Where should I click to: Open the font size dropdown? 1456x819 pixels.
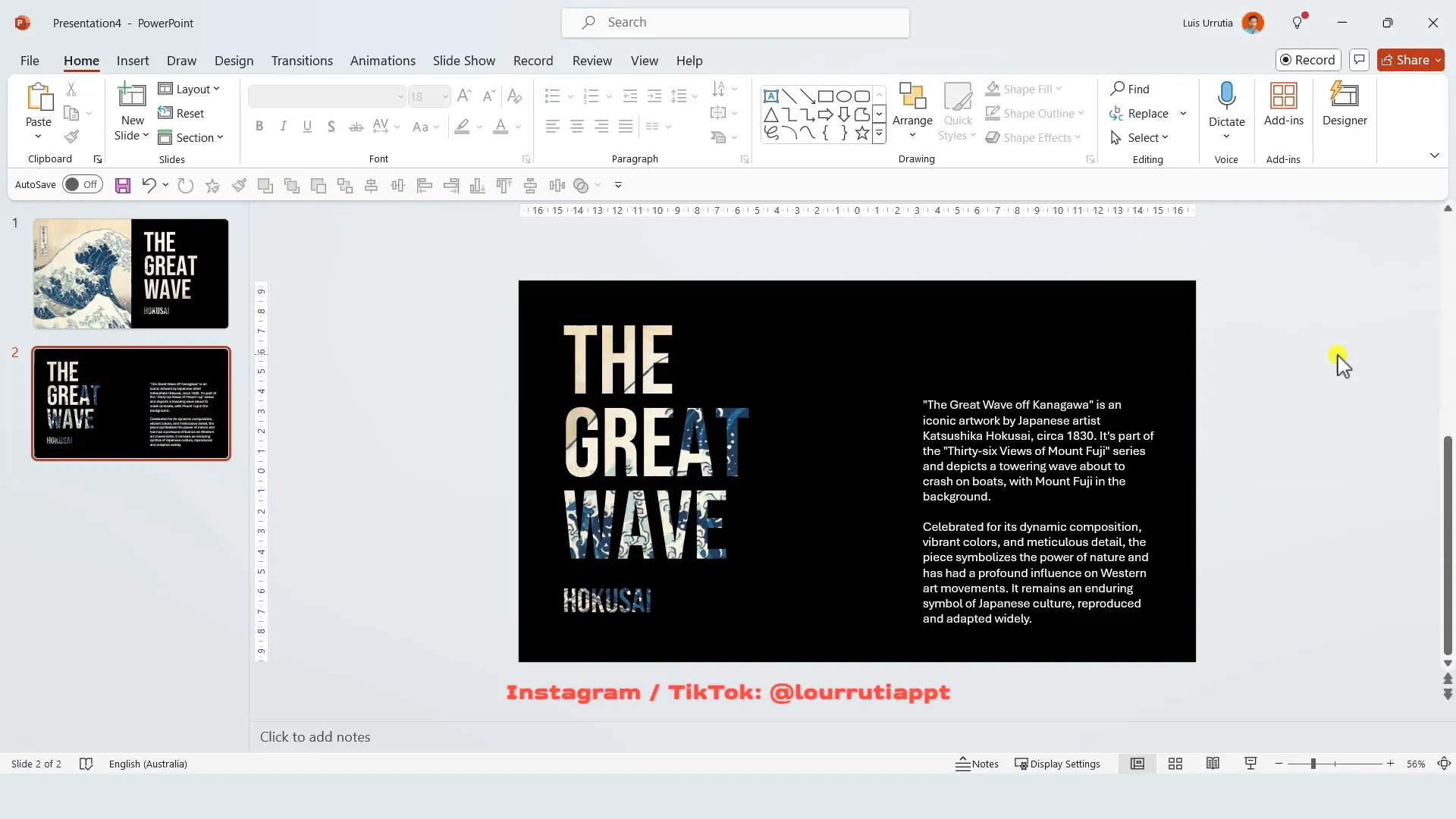tap(445, 96)
